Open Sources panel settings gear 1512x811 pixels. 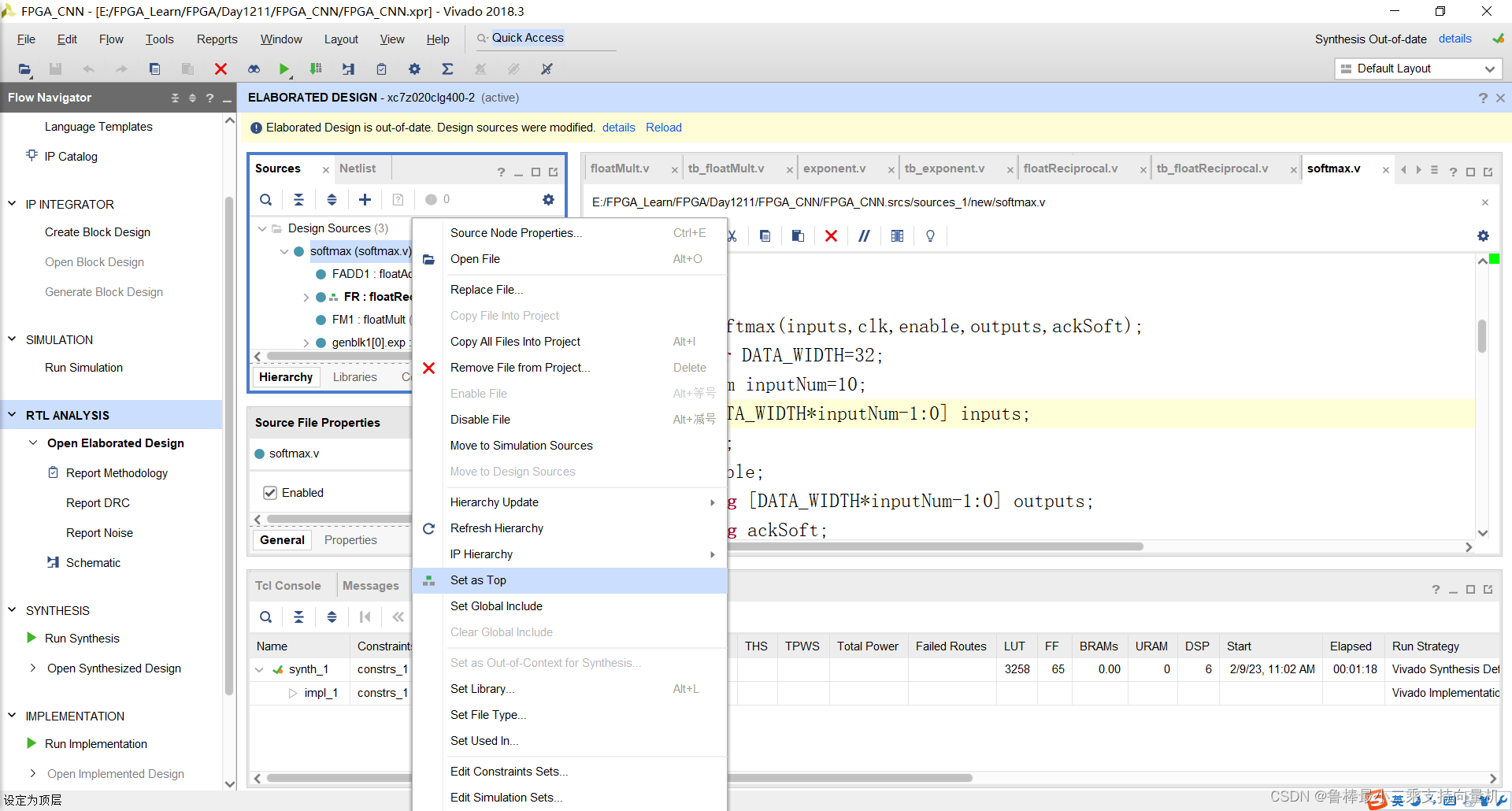point(548,200)
